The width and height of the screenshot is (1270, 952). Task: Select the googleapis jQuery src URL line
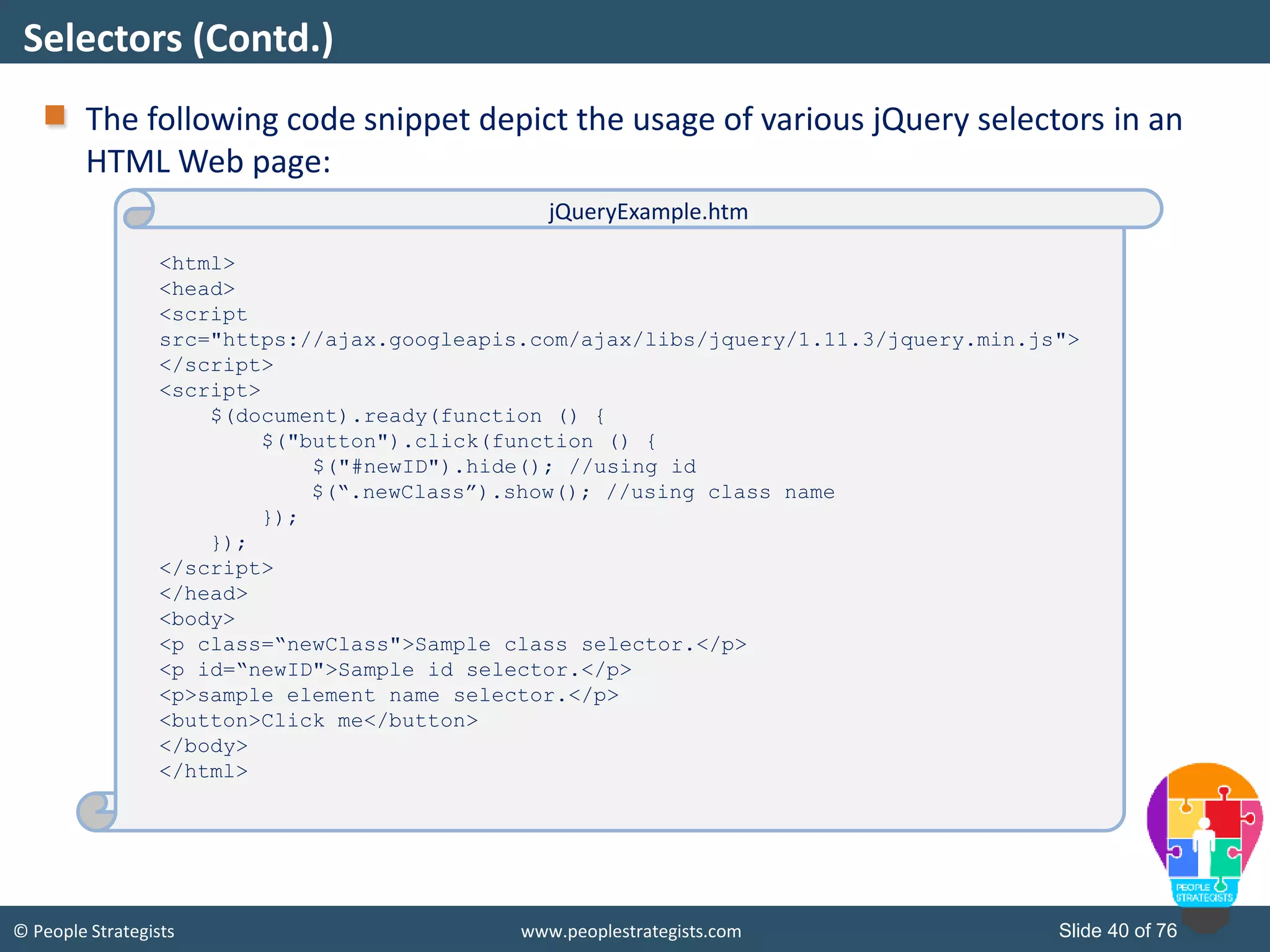click(x=619, y=340)
